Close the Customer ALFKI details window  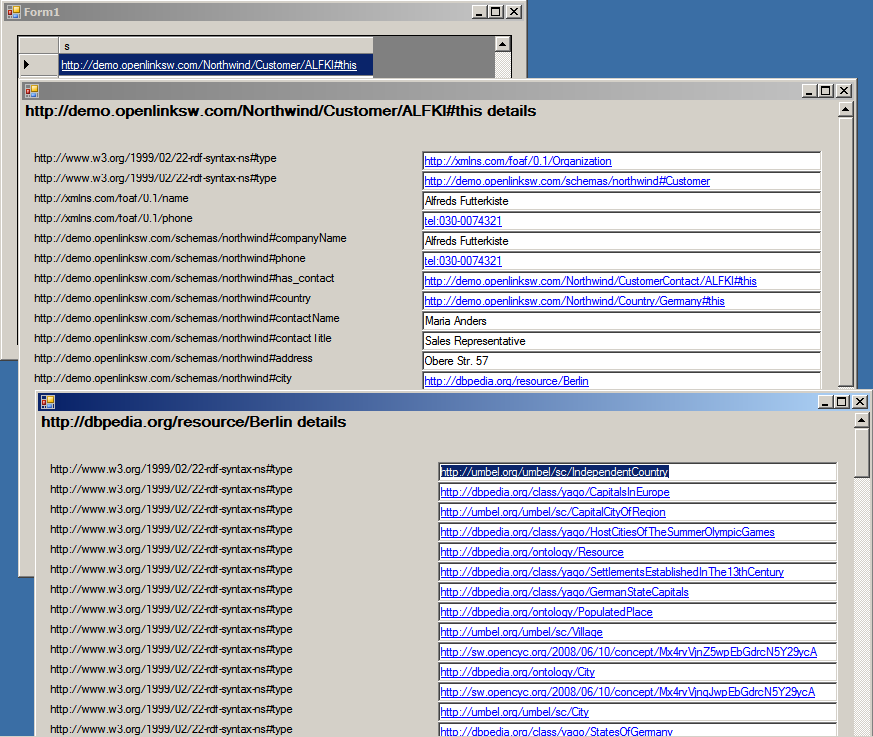pyautogui.click(x=843, y=90)
